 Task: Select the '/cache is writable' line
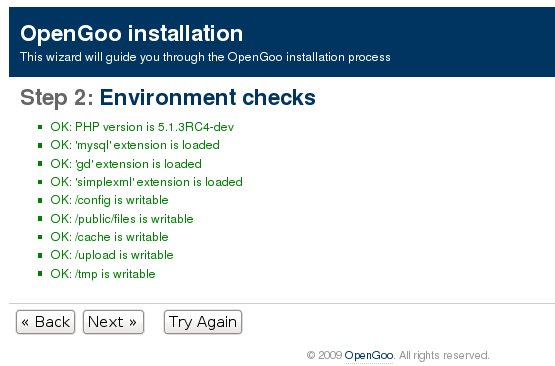[x=109, y=237]
